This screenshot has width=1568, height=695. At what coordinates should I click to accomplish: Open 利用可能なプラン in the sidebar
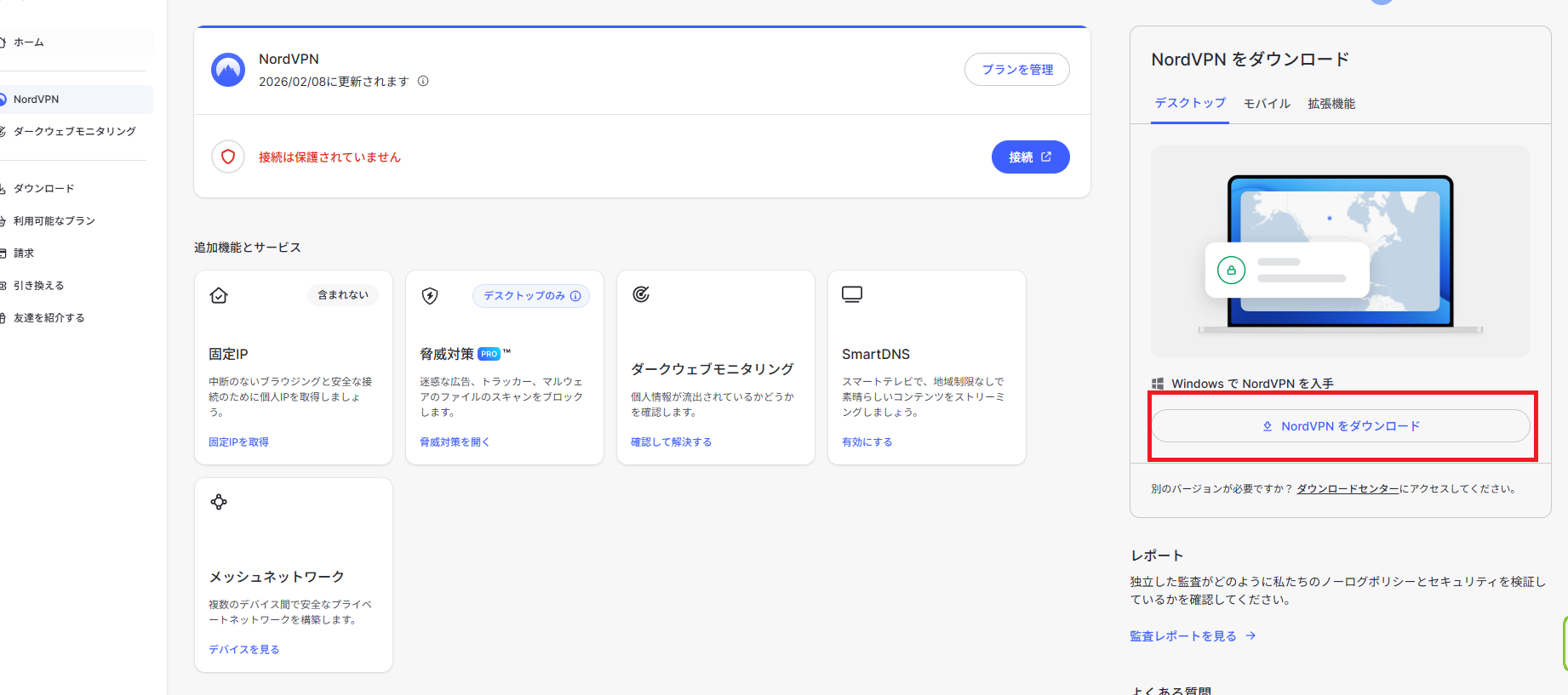coord(54,221)
